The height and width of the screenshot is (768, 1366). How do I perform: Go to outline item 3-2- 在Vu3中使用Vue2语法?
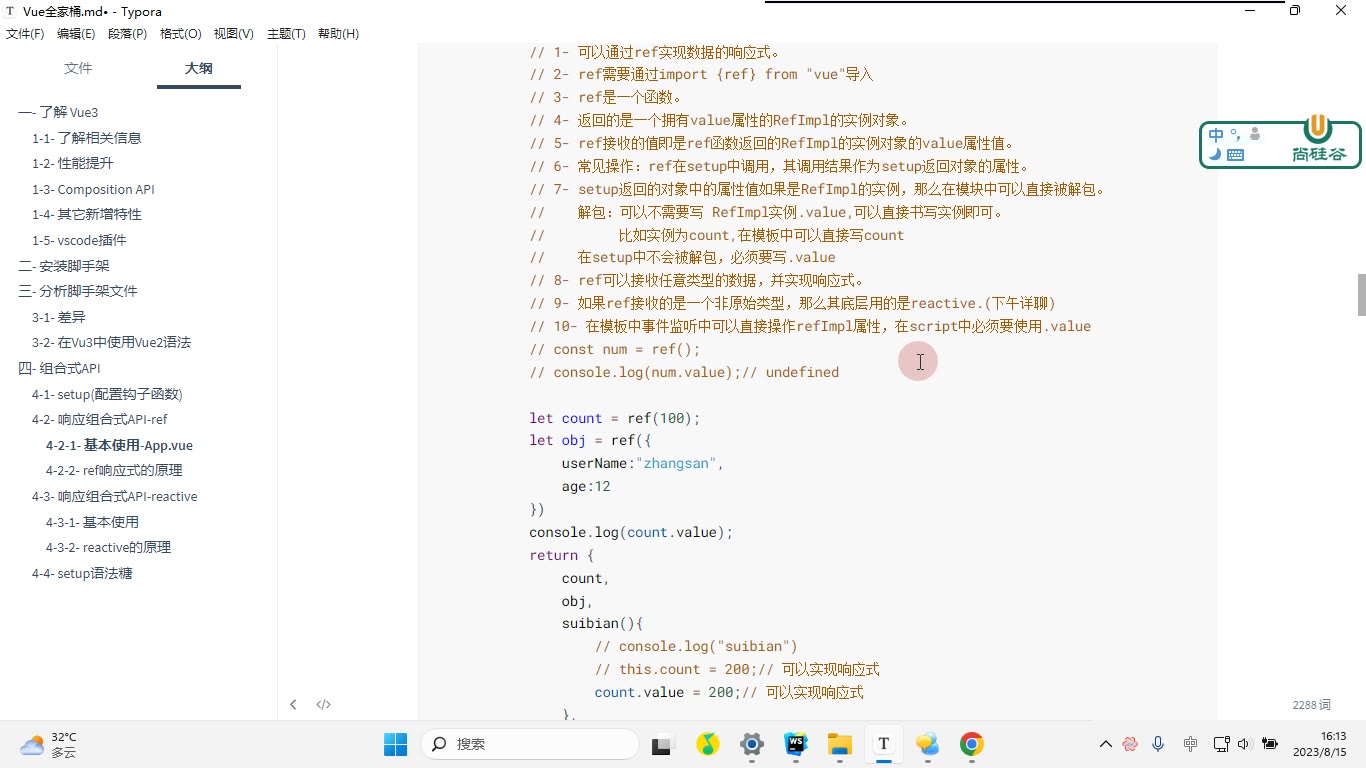(x=111, y=342)
